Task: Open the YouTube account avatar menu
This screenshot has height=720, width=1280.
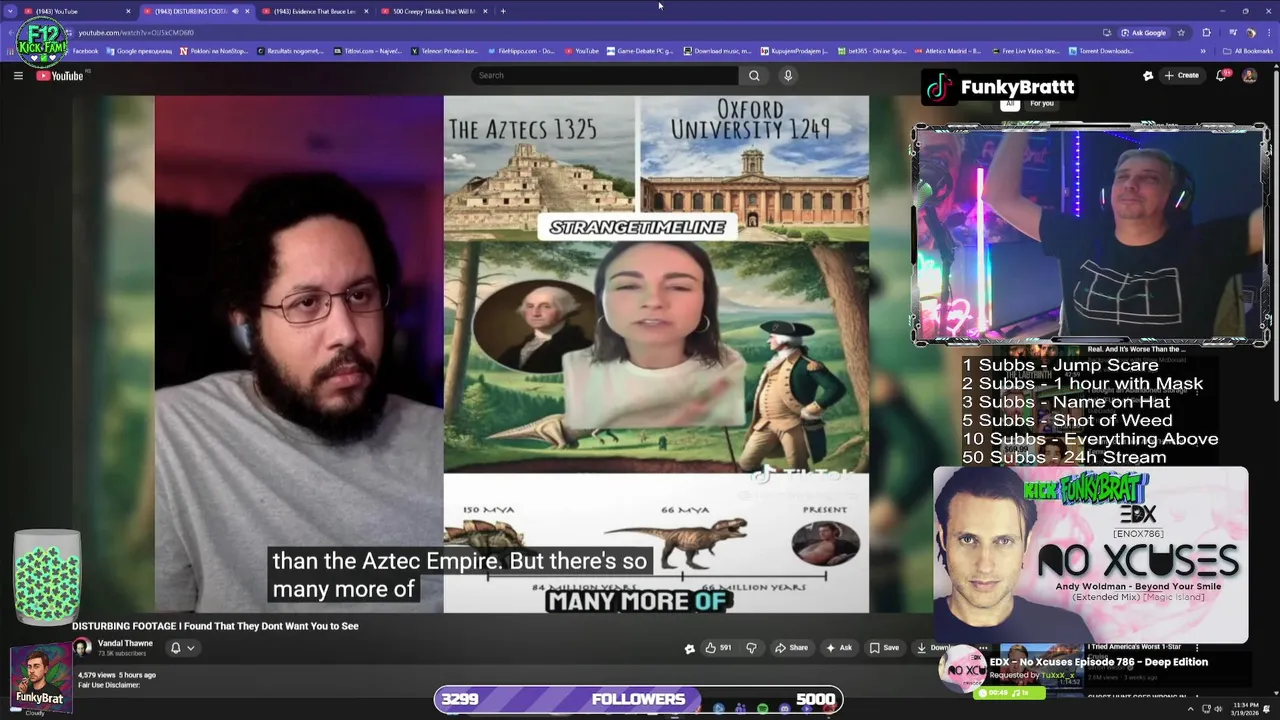Action: pyautogui.click(x=1249, y=75)
